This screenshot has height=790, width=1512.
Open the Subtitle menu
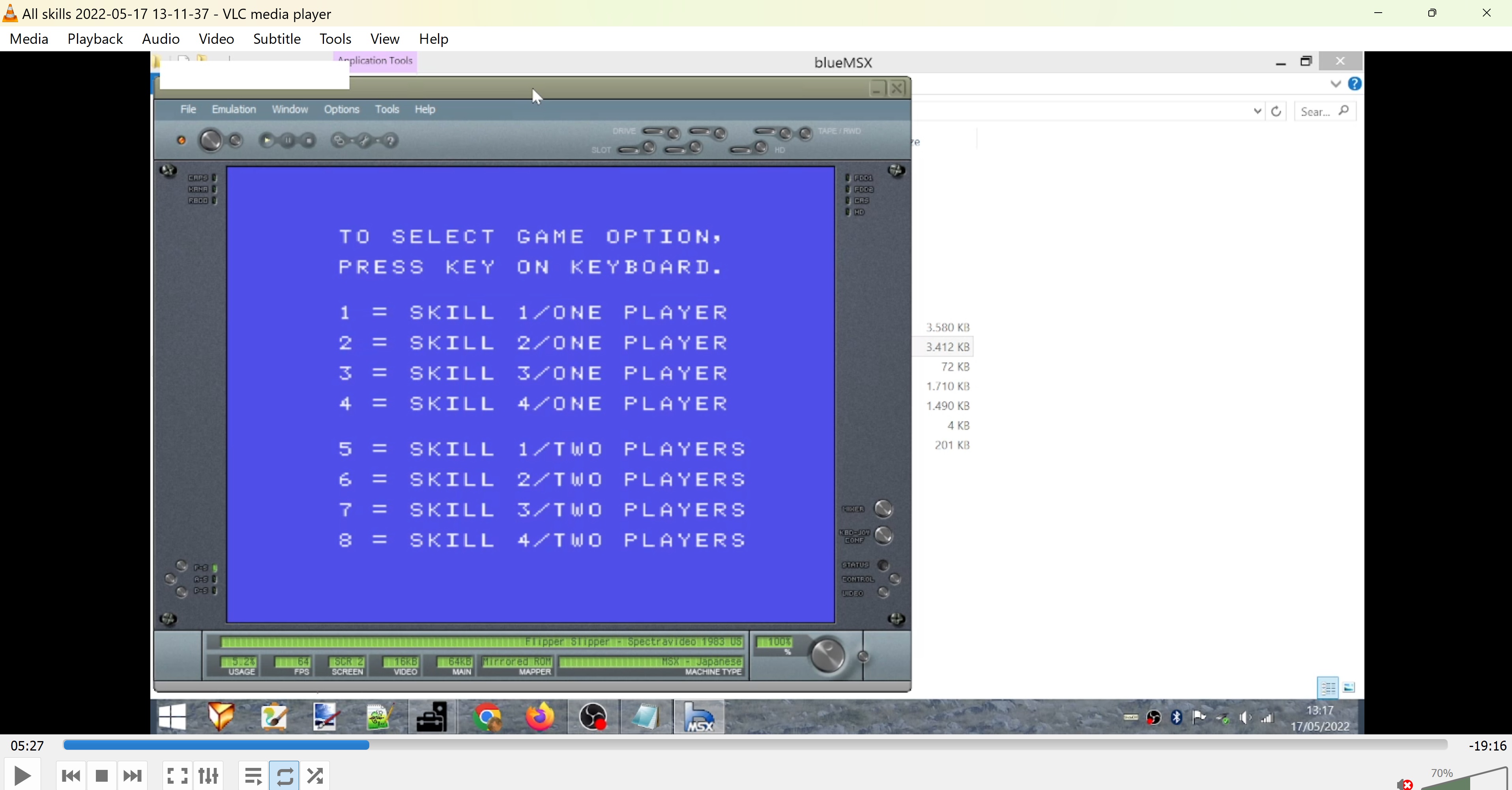[277, 39]
